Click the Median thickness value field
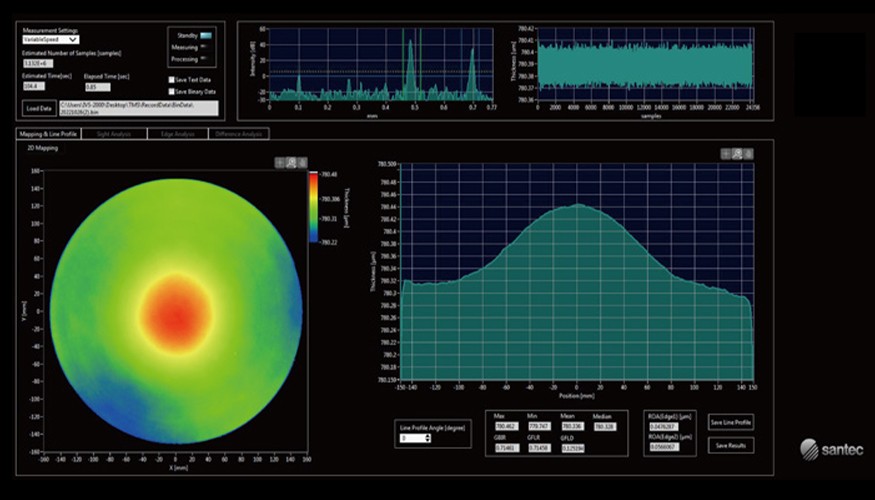The image size is (875, 500). coord(605,426)
